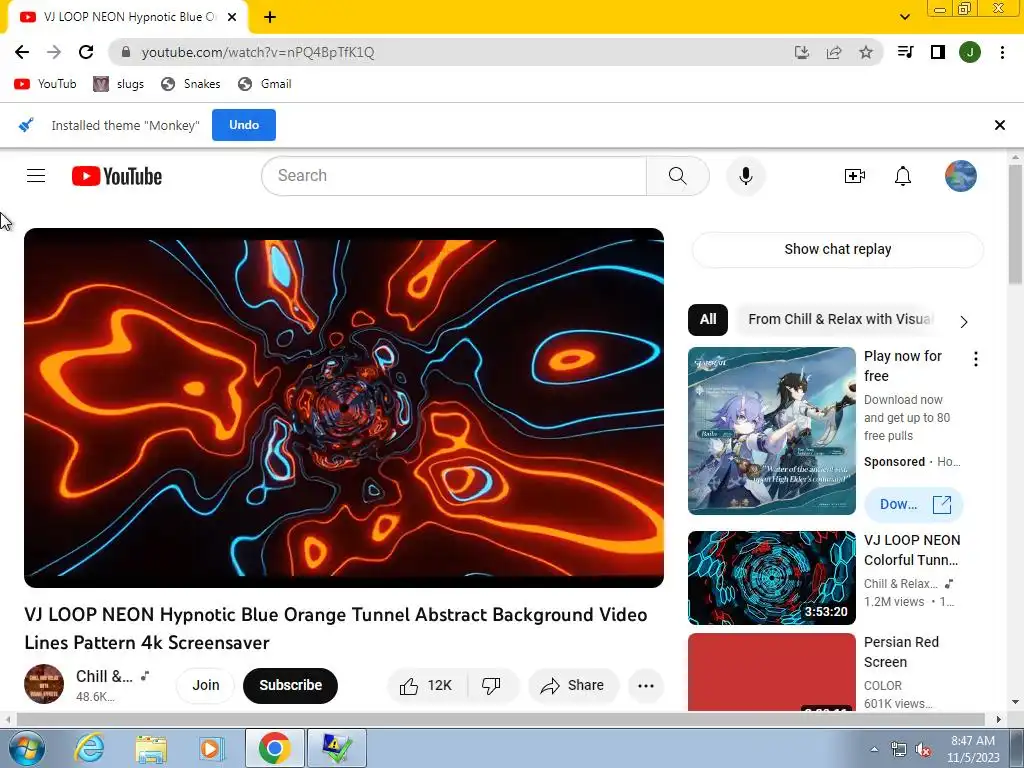
Task: Open VJ LOOP NEON Colorful Tunnel thumbnail
Action: [772, 577]
